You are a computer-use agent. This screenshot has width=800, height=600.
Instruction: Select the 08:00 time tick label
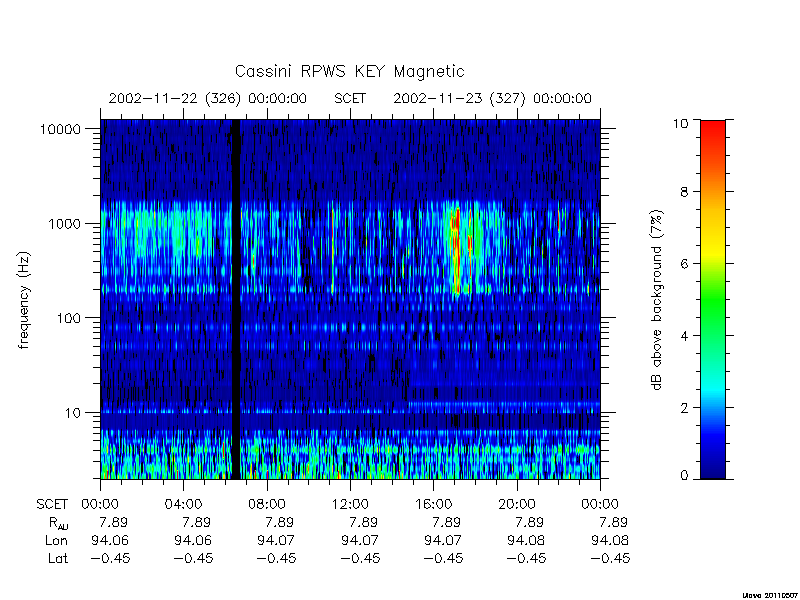(x=267, y=505)
